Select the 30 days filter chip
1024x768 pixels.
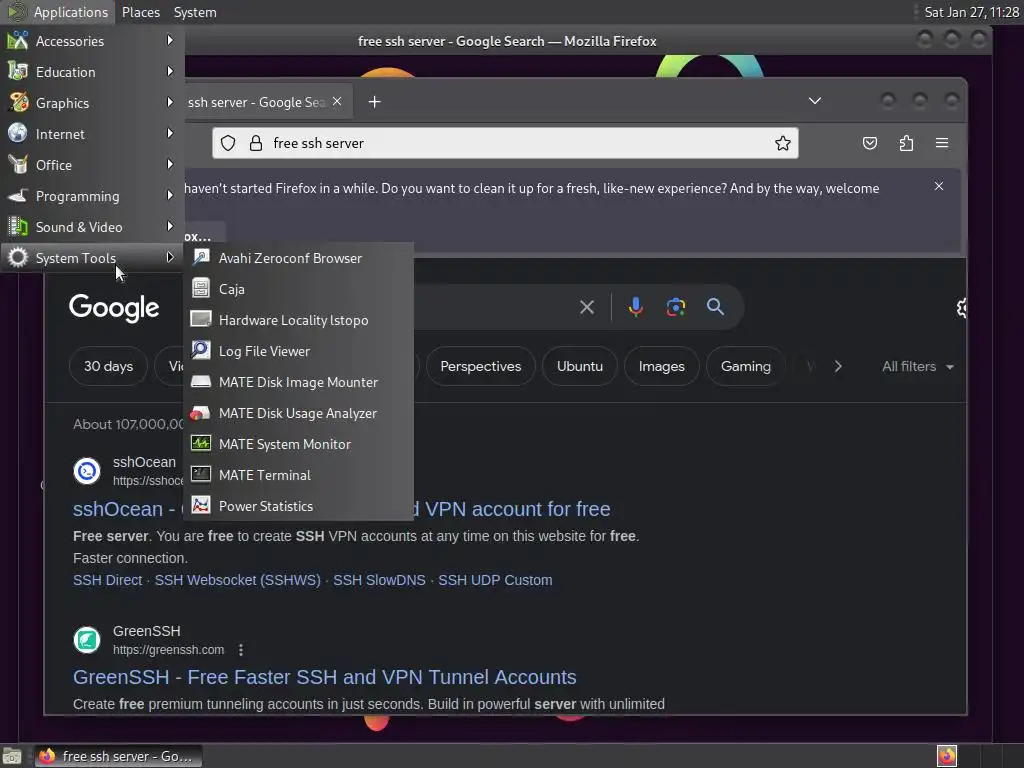[x=108, y=366]
